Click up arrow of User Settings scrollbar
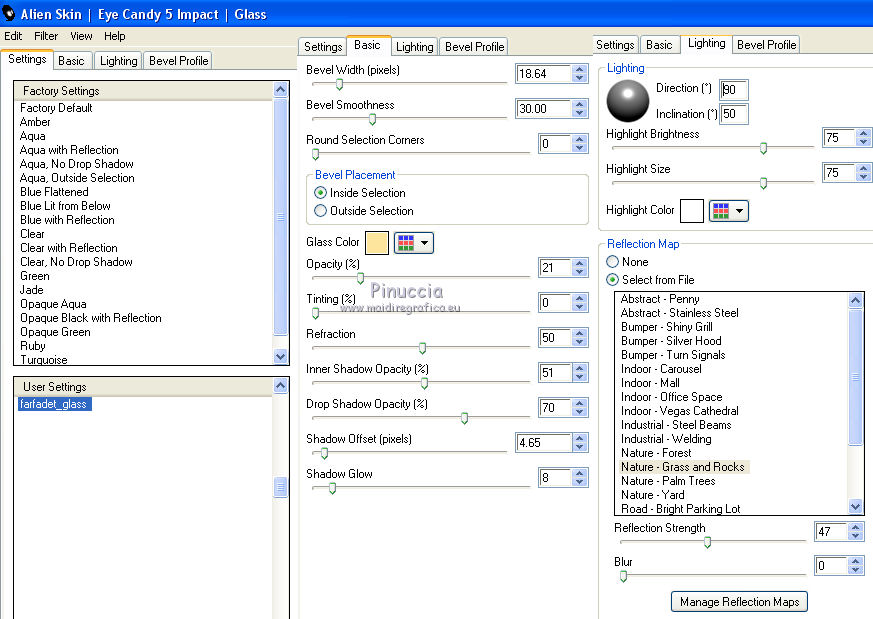873x619 pixels. pyautogui.click(x=281, y=385)
